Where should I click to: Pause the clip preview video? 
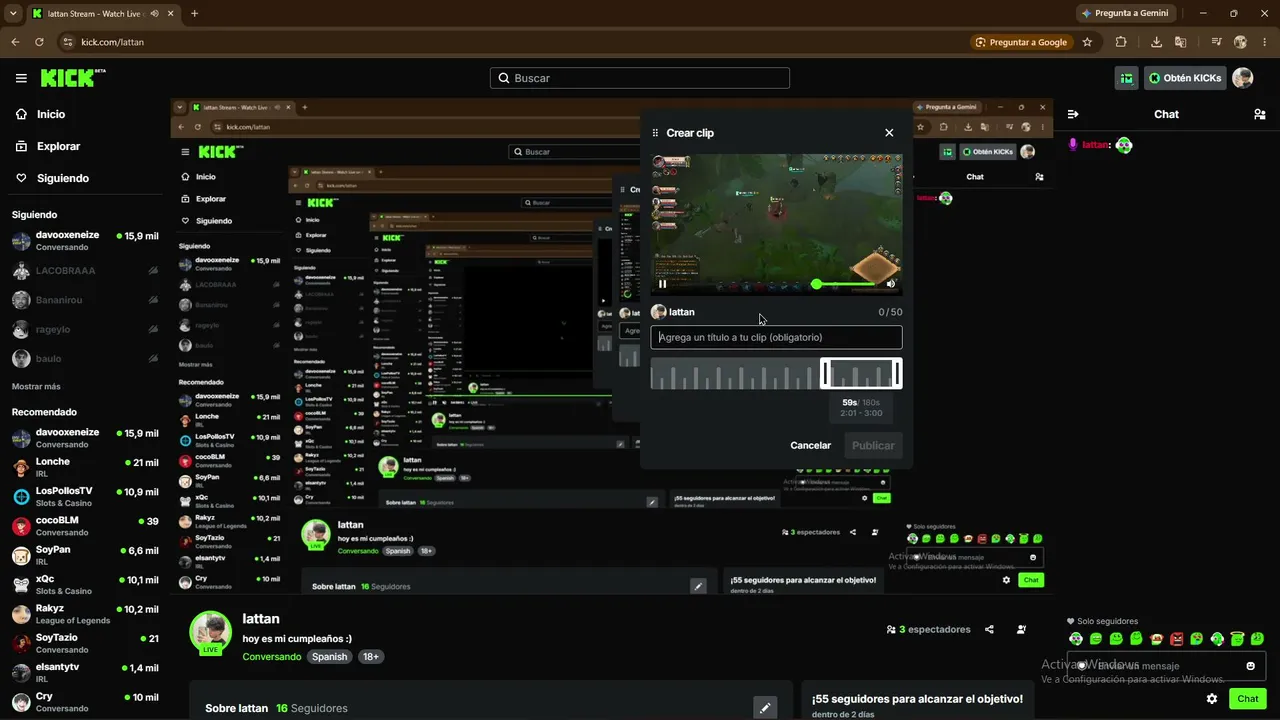click(662, 284)
